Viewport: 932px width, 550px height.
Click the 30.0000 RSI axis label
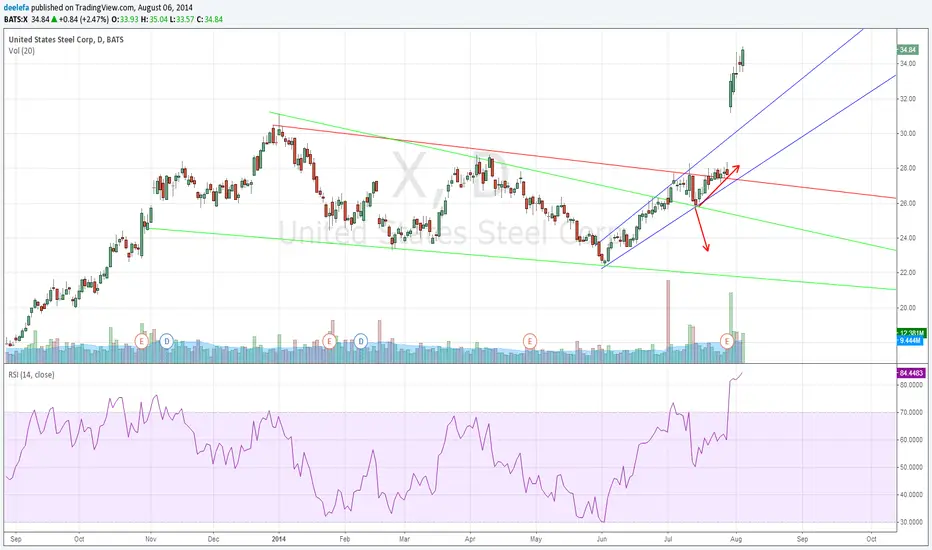click(911, 522)
